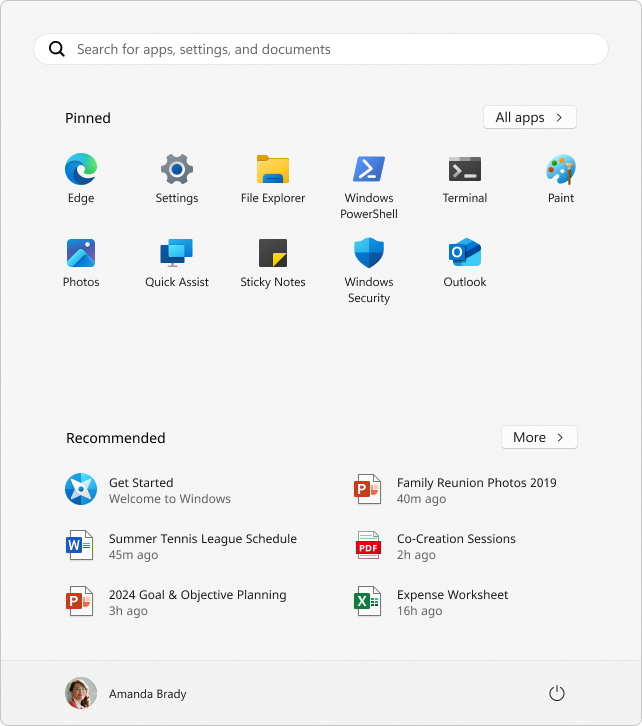Click the Word icon for Summer Tennis League Schedule
Image resolution: width=642 pixels, height=726 pixels.
click(x=79, y=545)
